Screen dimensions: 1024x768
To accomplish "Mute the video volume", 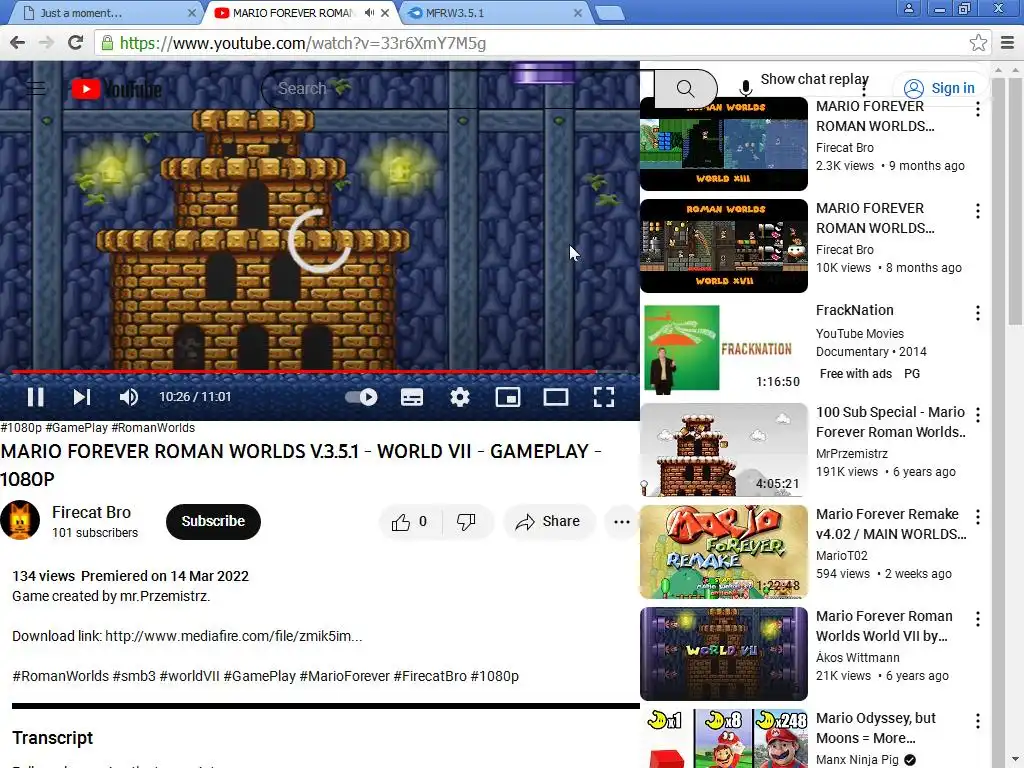I will click(129, 397).
